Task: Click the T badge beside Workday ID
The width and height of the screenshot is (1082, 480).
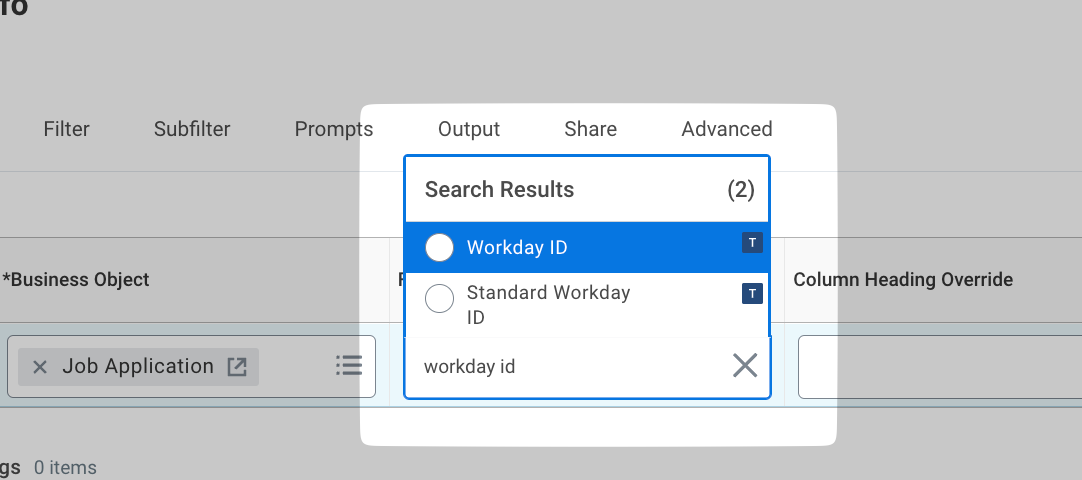Action: (x=752, y=242)
